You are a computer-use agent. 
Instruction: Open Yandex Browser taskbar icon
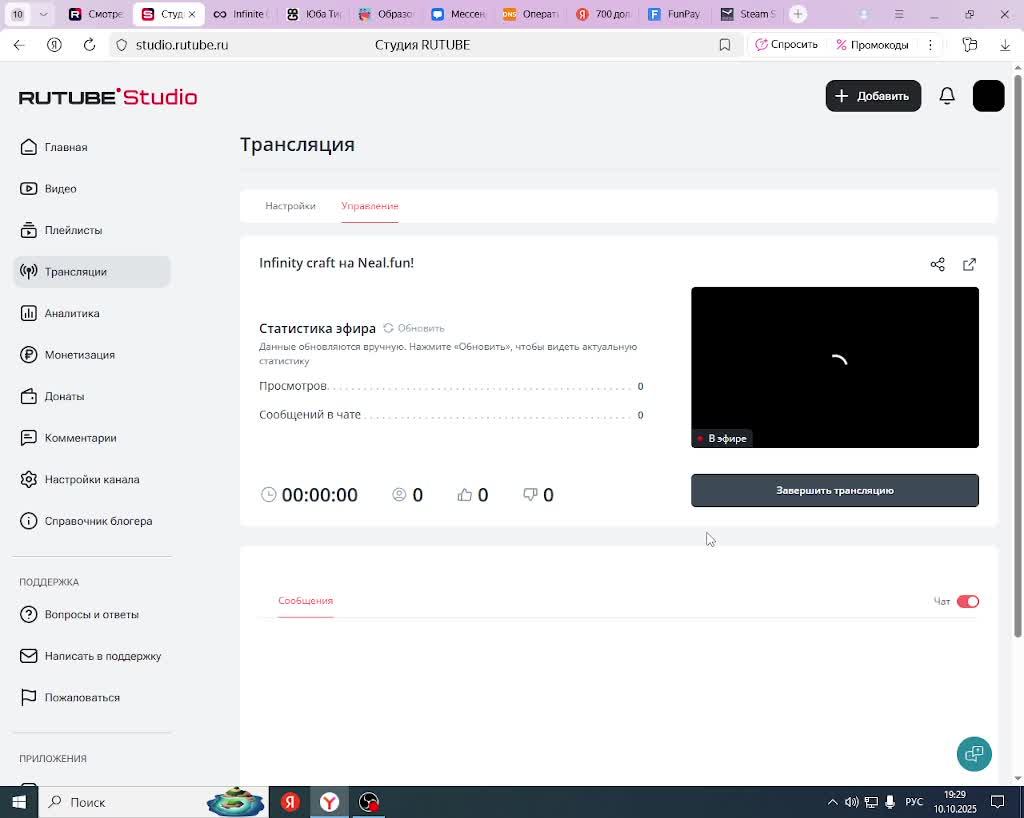(x=330, y=802)
